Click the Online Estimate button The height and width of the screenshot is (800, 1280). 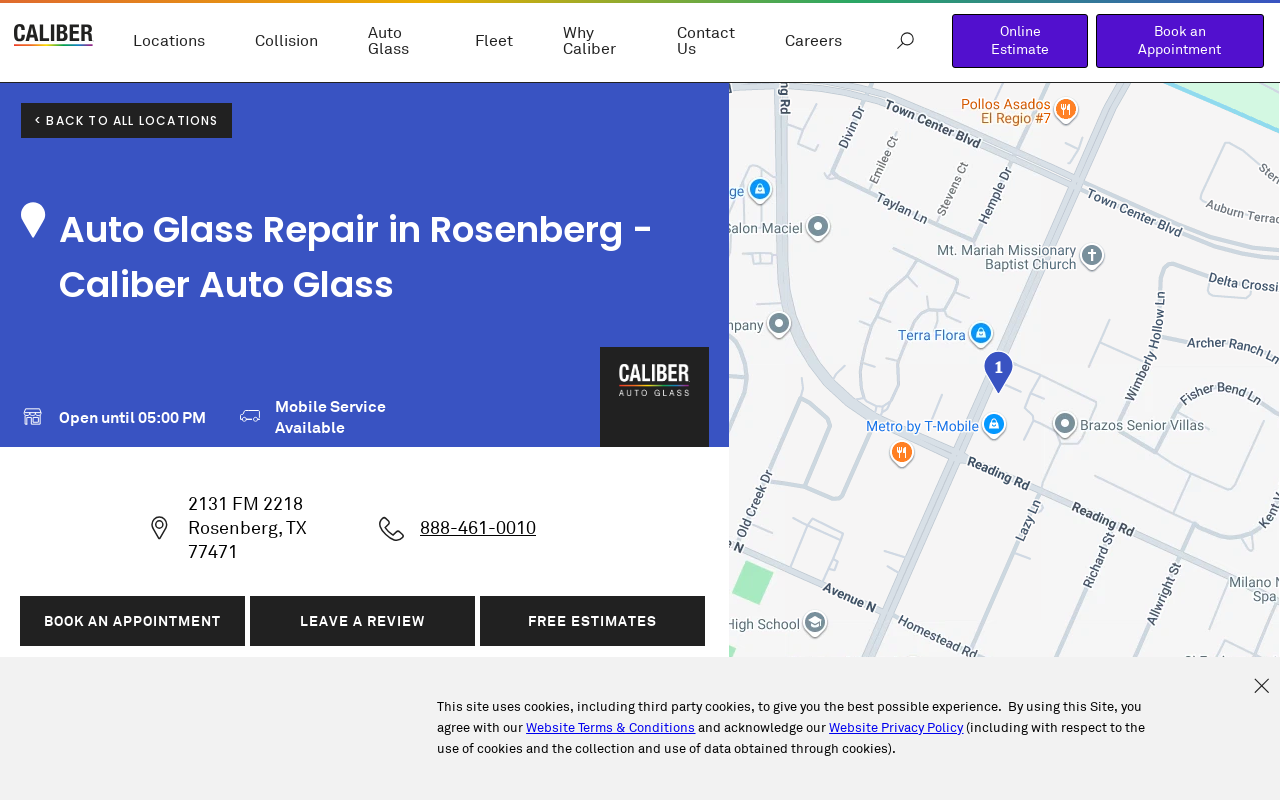click(x=1020, y=41)
